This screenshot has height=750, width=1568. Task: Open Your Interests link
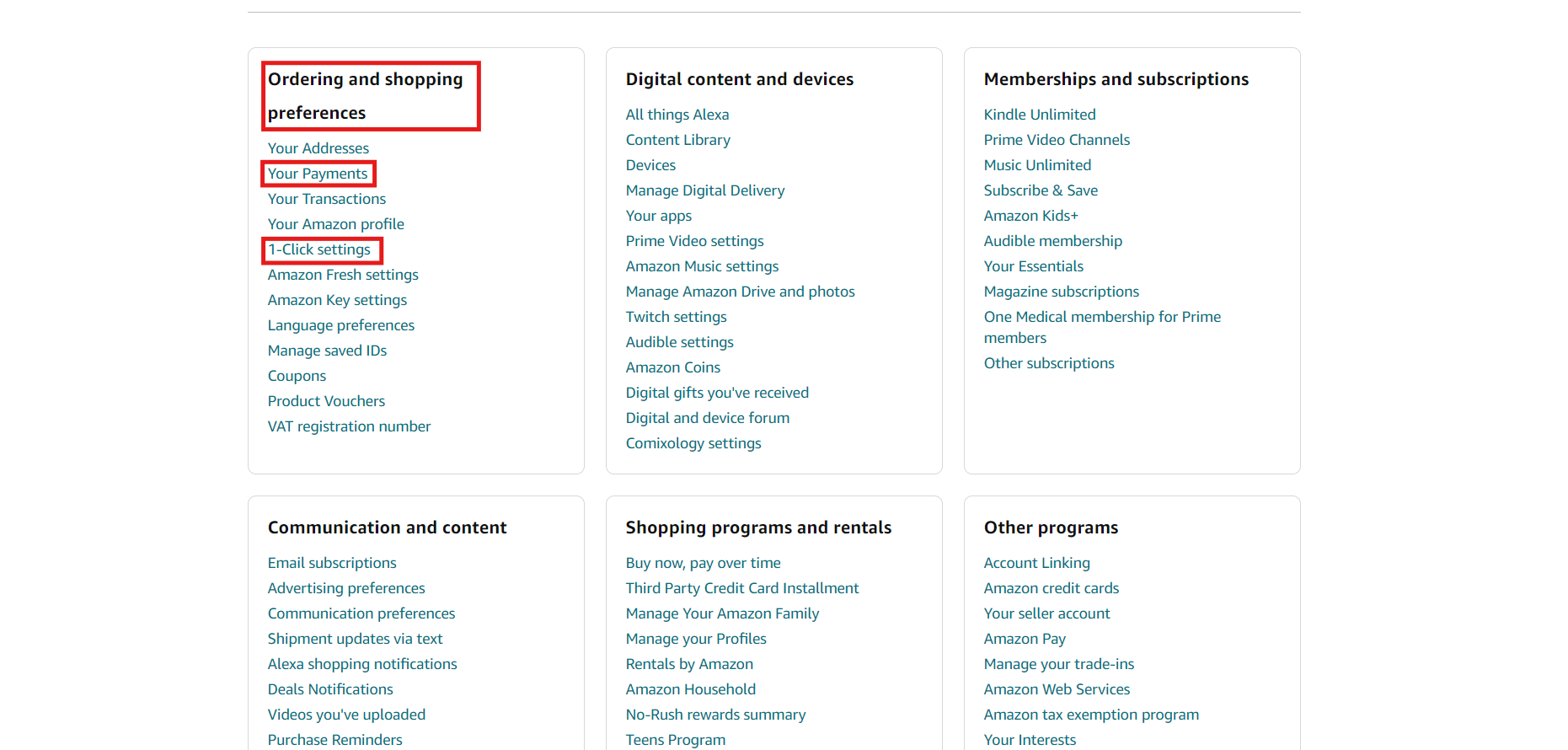tap(1030, 740)
